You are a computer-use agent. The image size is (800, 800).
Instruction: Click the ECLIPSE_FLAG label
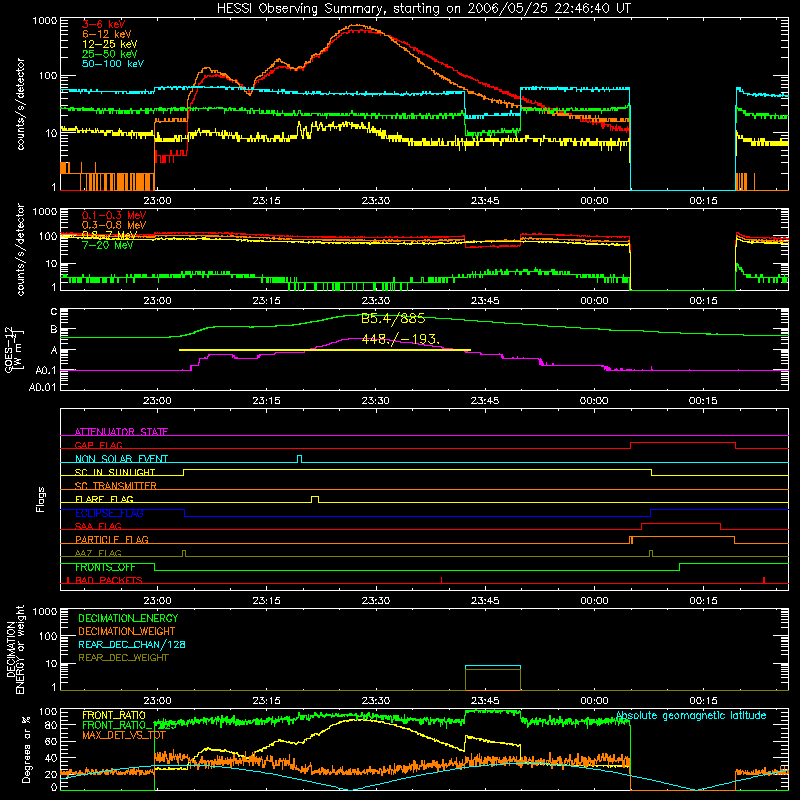(x=109, y=513)
